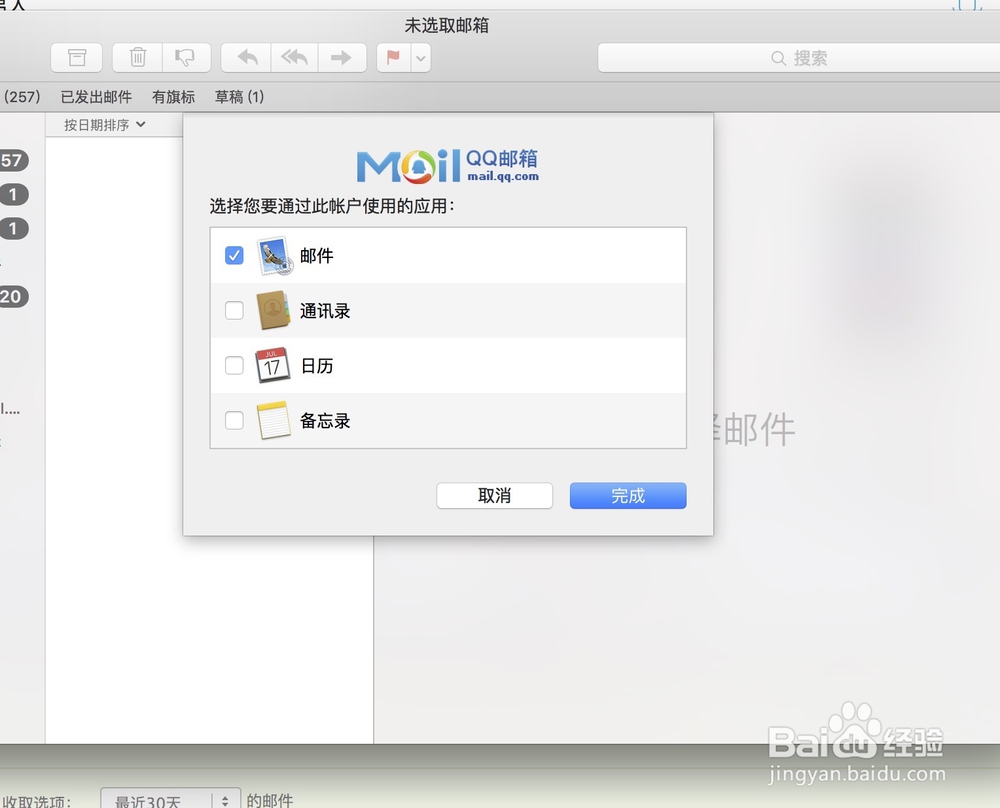
Task: Uncheck the 邮件 checkbox
Action: click(234, 255)
